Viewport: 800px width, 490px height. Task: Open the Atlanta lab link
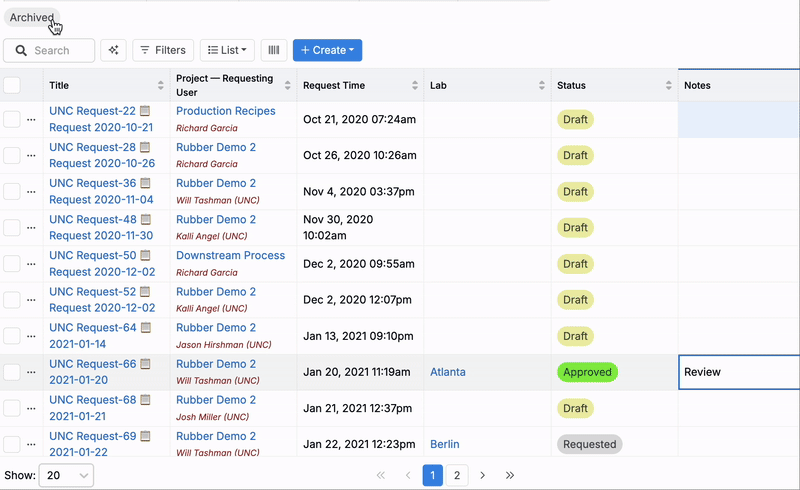tap(447, 372)
